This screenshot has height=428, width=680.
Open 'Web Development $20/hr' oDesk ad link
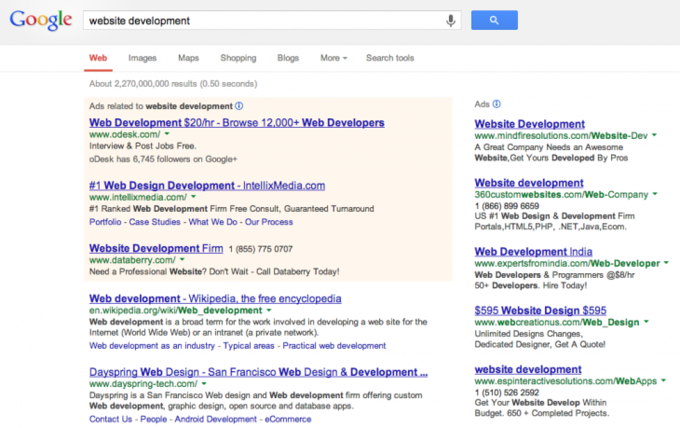[x=237, y=123]
